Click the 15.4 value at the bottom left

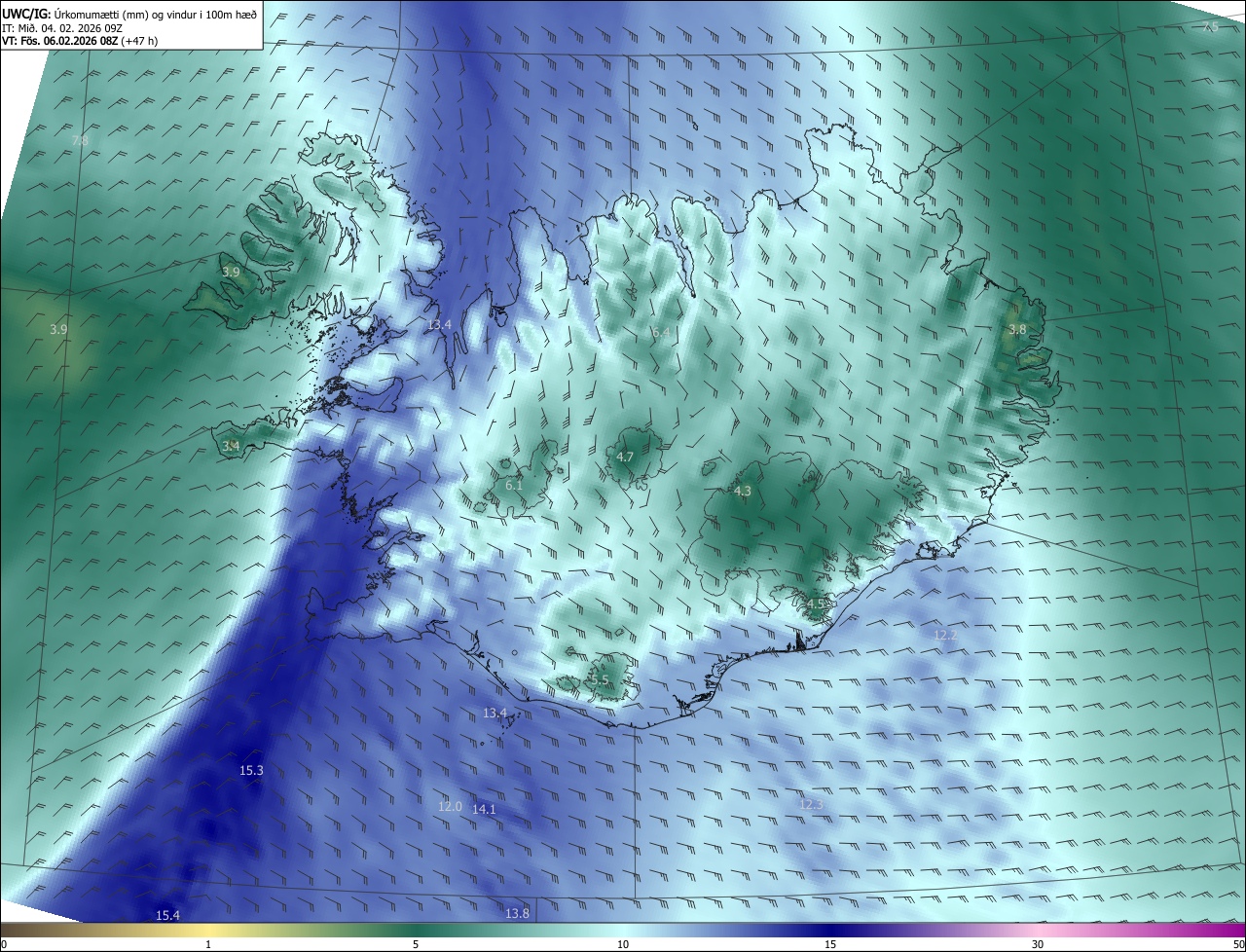pyautogui.click(x=168, y=915)
